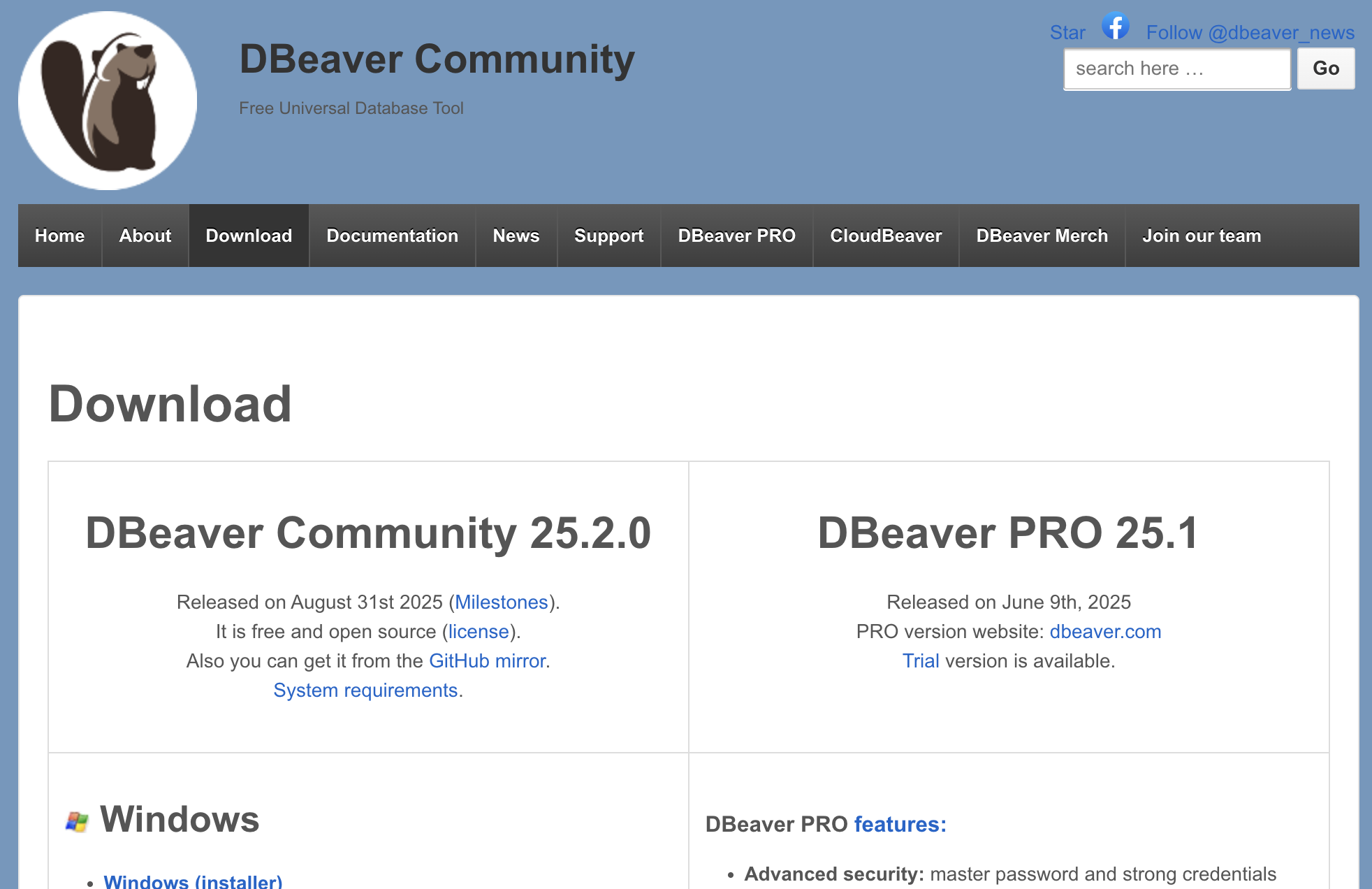Visit the DBeaver Merch page
The image size is (1372, 889).
coord(1042,236)
